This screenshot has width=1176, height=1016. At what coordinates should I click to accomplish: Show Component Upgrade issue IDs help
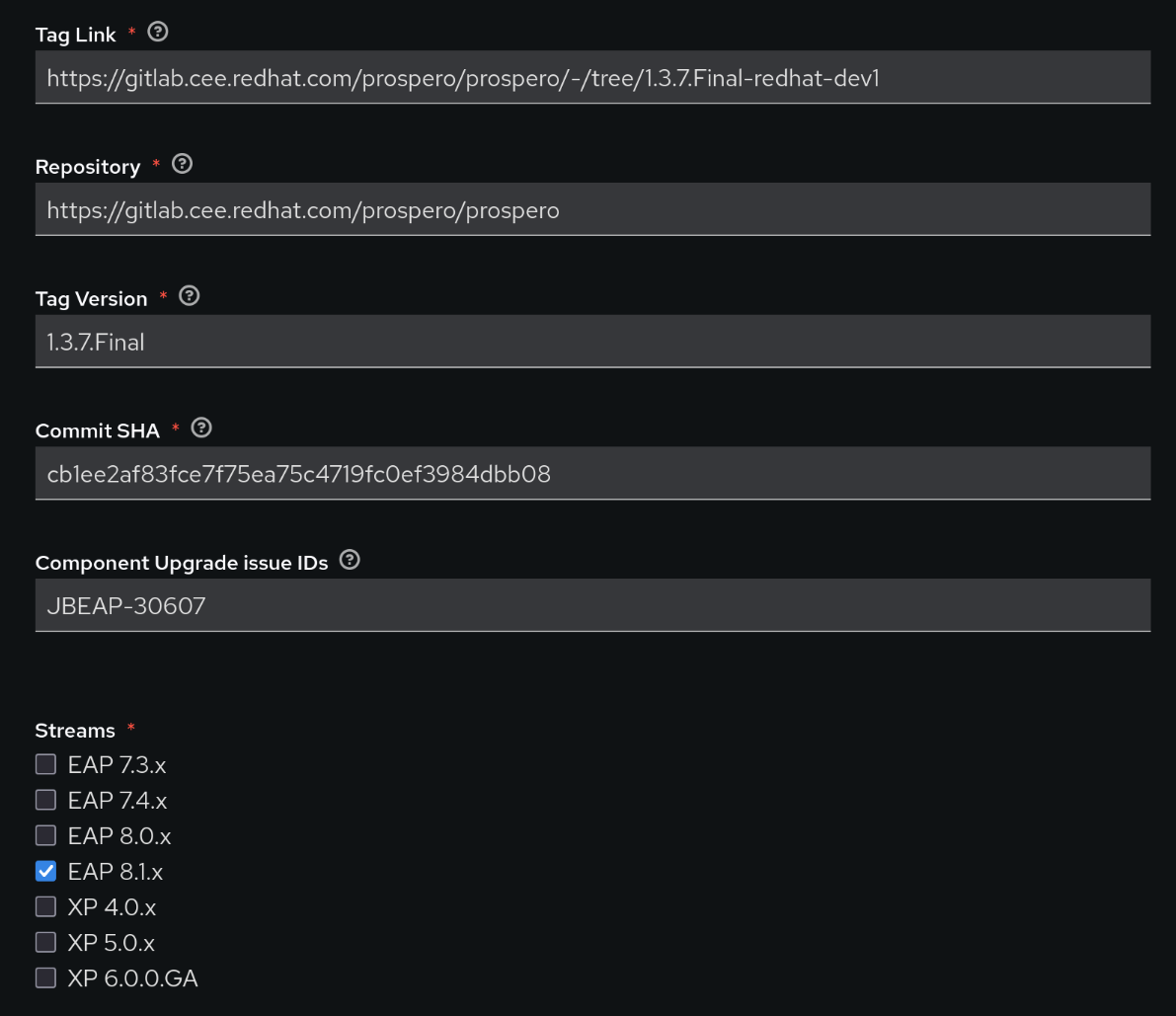[350, 561]
